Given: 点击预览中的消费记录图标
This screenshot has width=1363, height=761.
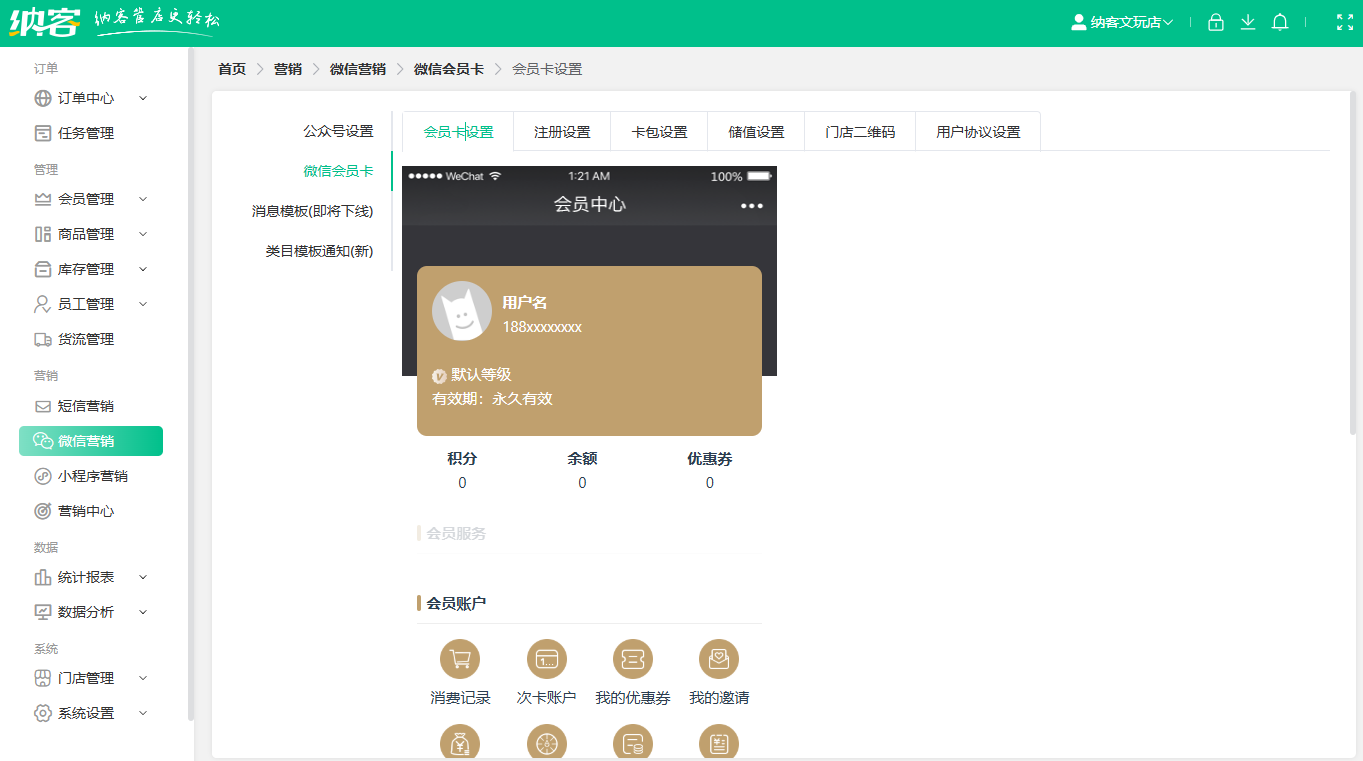Looking at the screenshot, I should 460,660.
